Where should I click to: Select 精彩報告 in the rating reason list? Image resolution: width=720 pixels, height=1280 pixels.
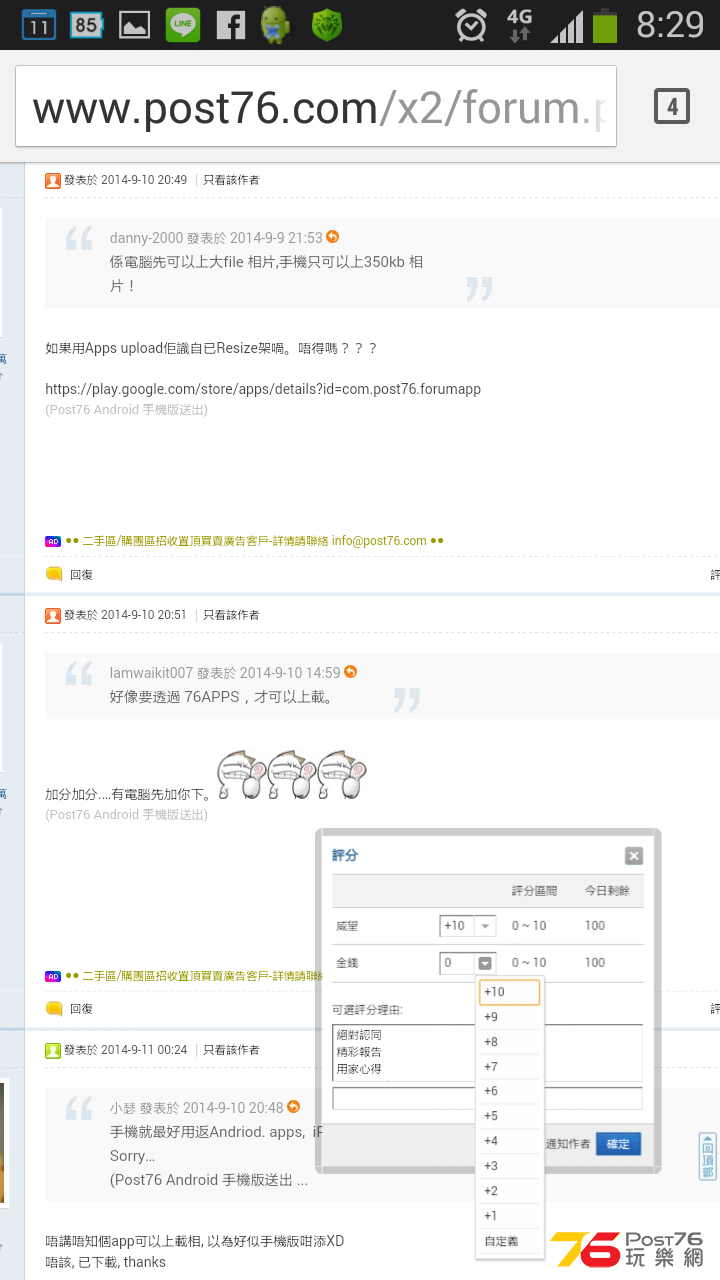click(x=359, y=1052)
